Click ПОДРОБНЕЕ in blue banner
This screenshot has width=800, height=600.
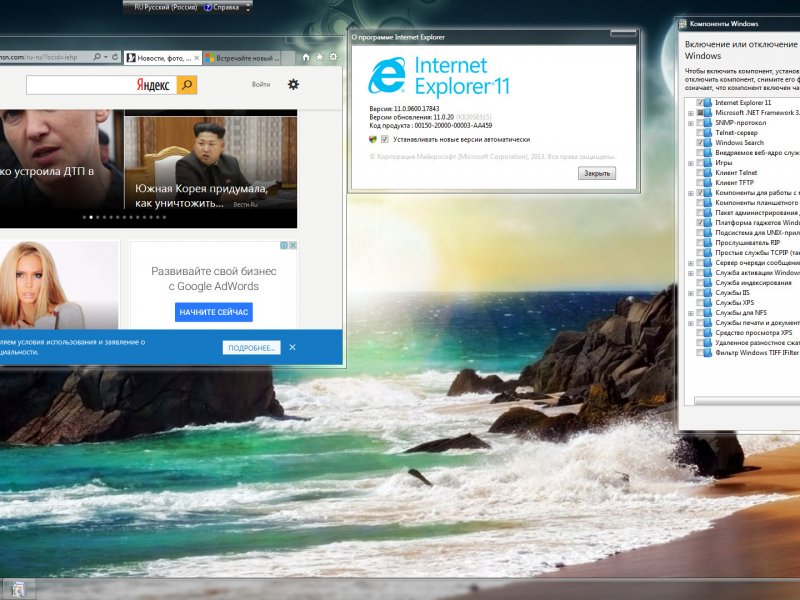pyautogui.click(x=252, y=348)
